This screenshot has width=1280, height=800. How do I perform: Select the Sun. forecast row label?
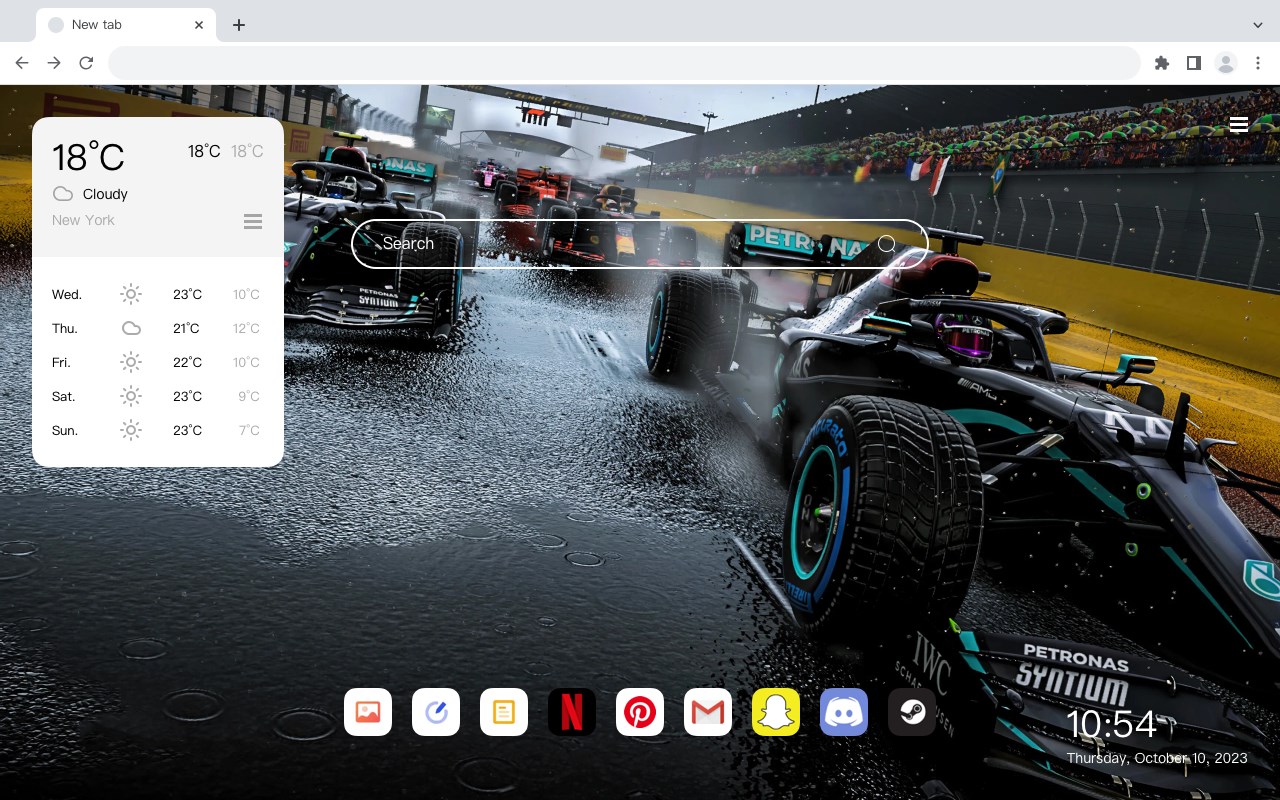[x=65, y=430]
